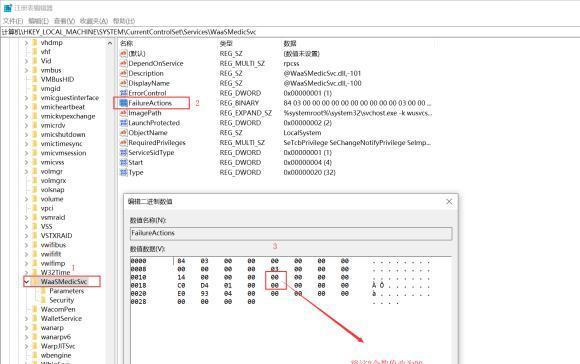The image size is (580, 364).
Task: Select the wbengine tree key
Action: [x=56, y=355]
